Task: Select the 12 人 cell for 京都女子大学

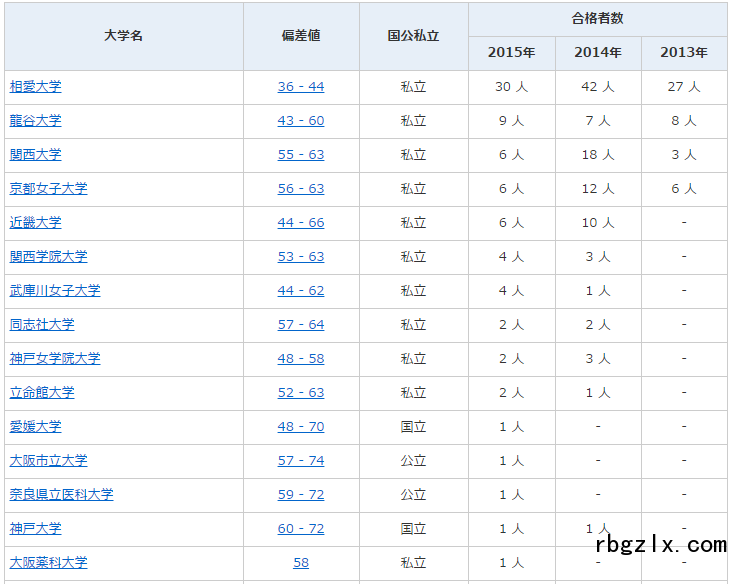Action: [598, 189]
